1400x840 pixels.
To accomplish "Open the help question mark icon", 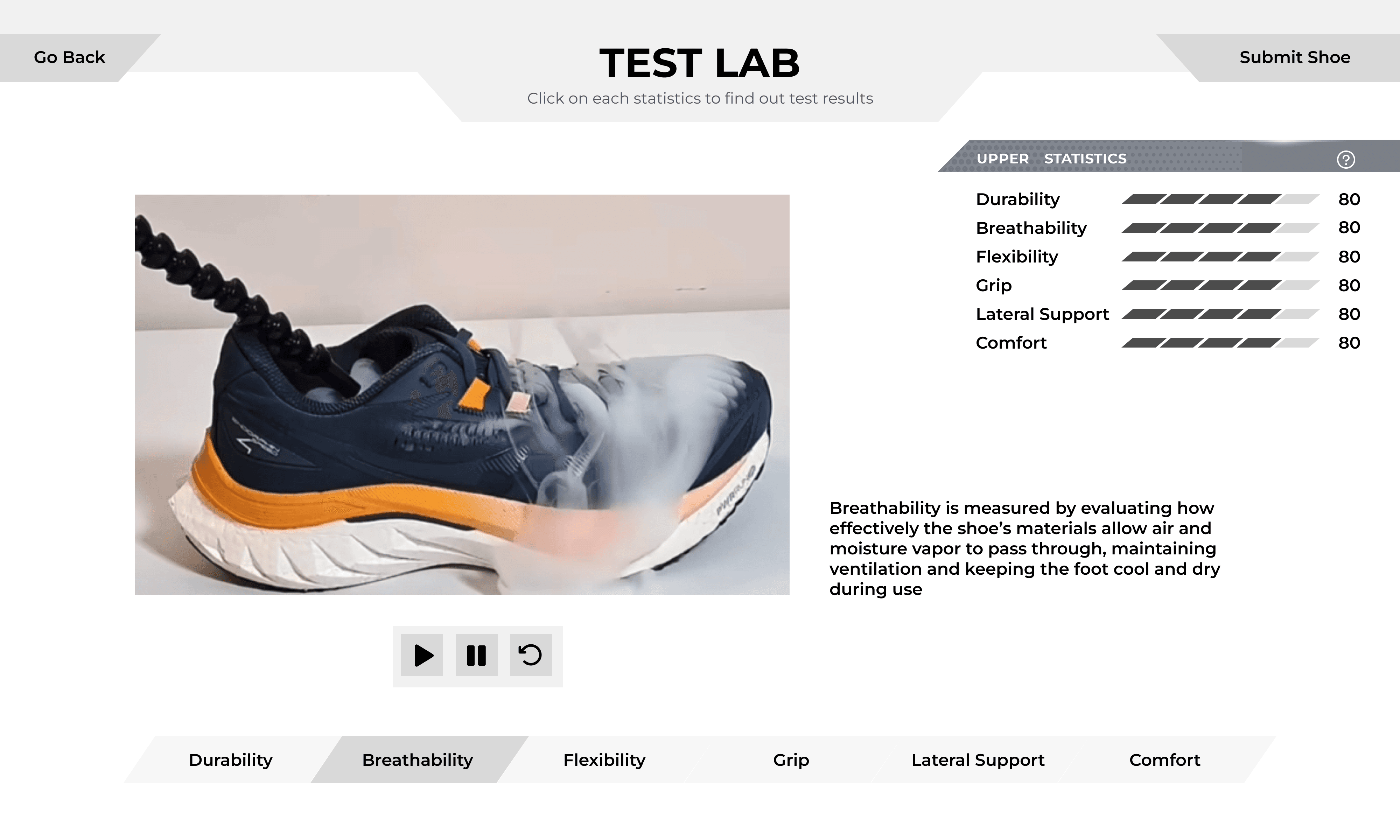I will pyautogui.click(x=1346, y=160).
